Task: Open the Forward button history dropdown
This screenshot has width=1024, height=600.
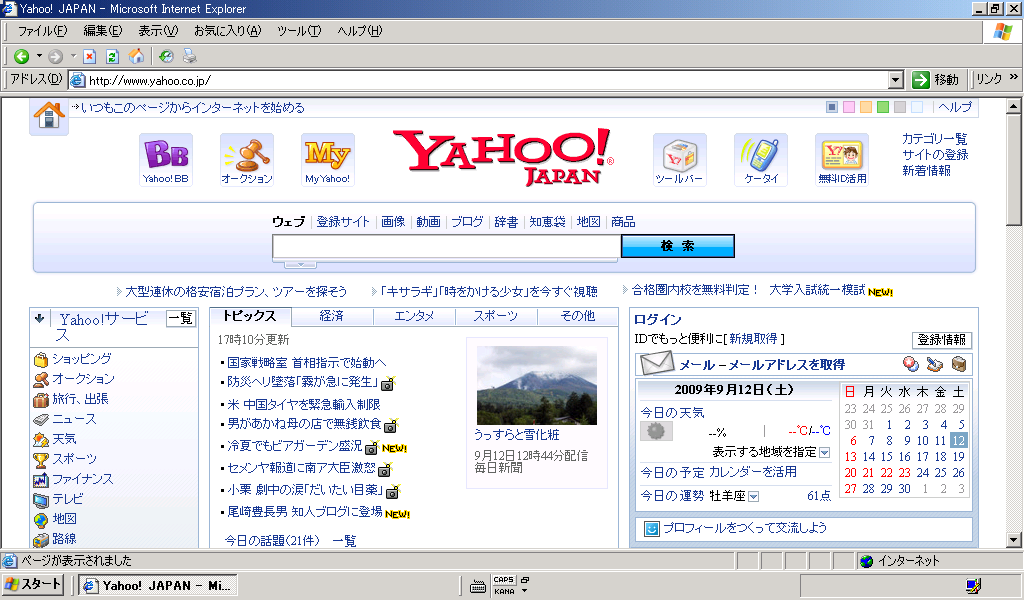Action: click(x=72, y=57)
